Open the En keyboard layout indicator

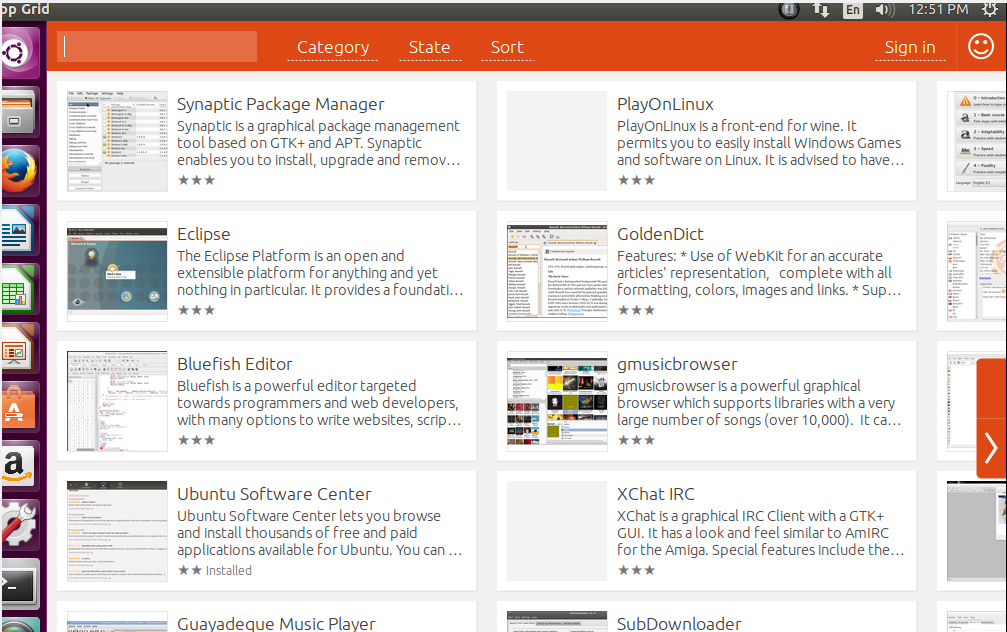point(853,10)
